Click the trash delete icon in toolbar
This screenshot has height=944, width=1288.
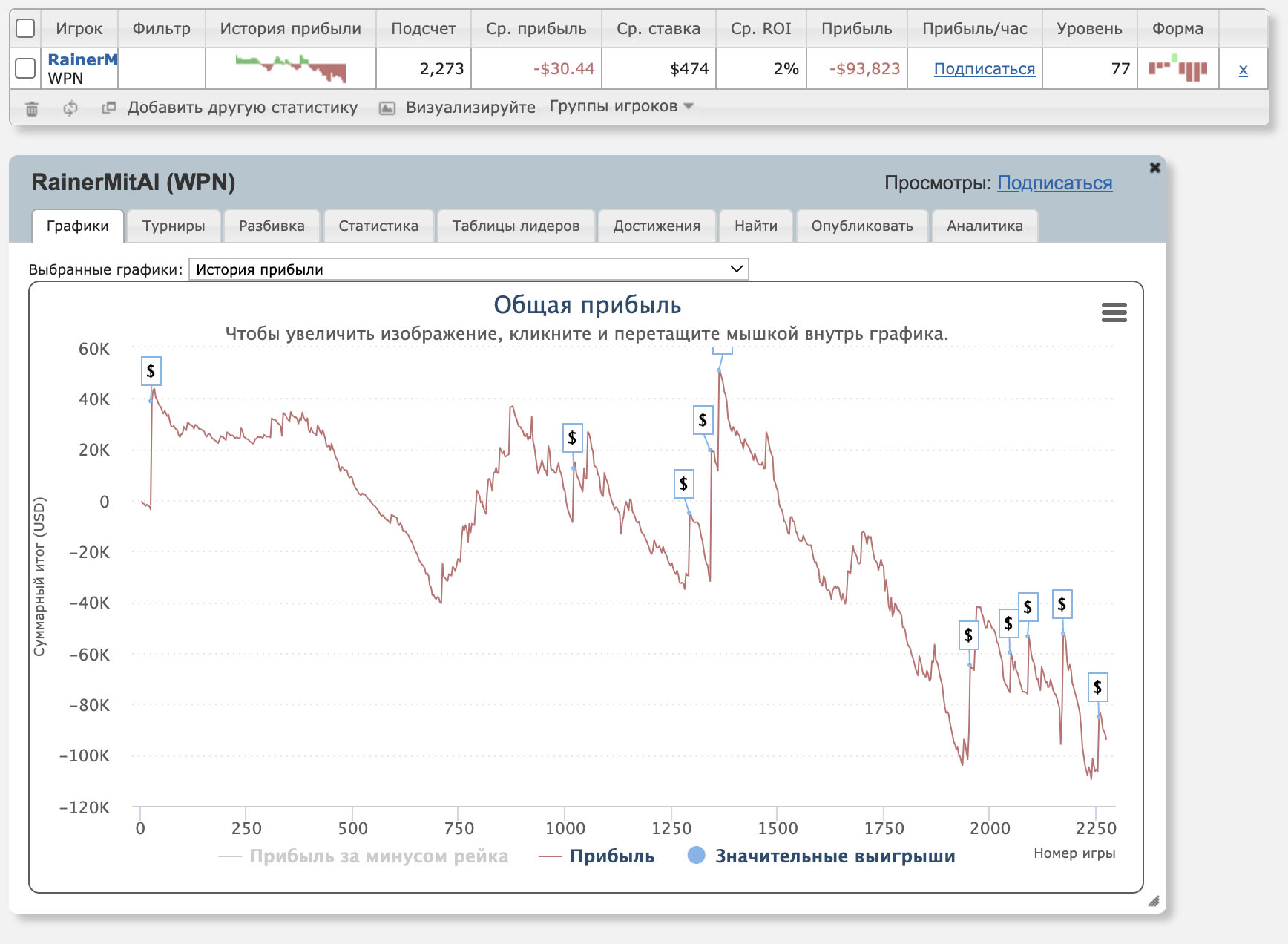(32, 108)
